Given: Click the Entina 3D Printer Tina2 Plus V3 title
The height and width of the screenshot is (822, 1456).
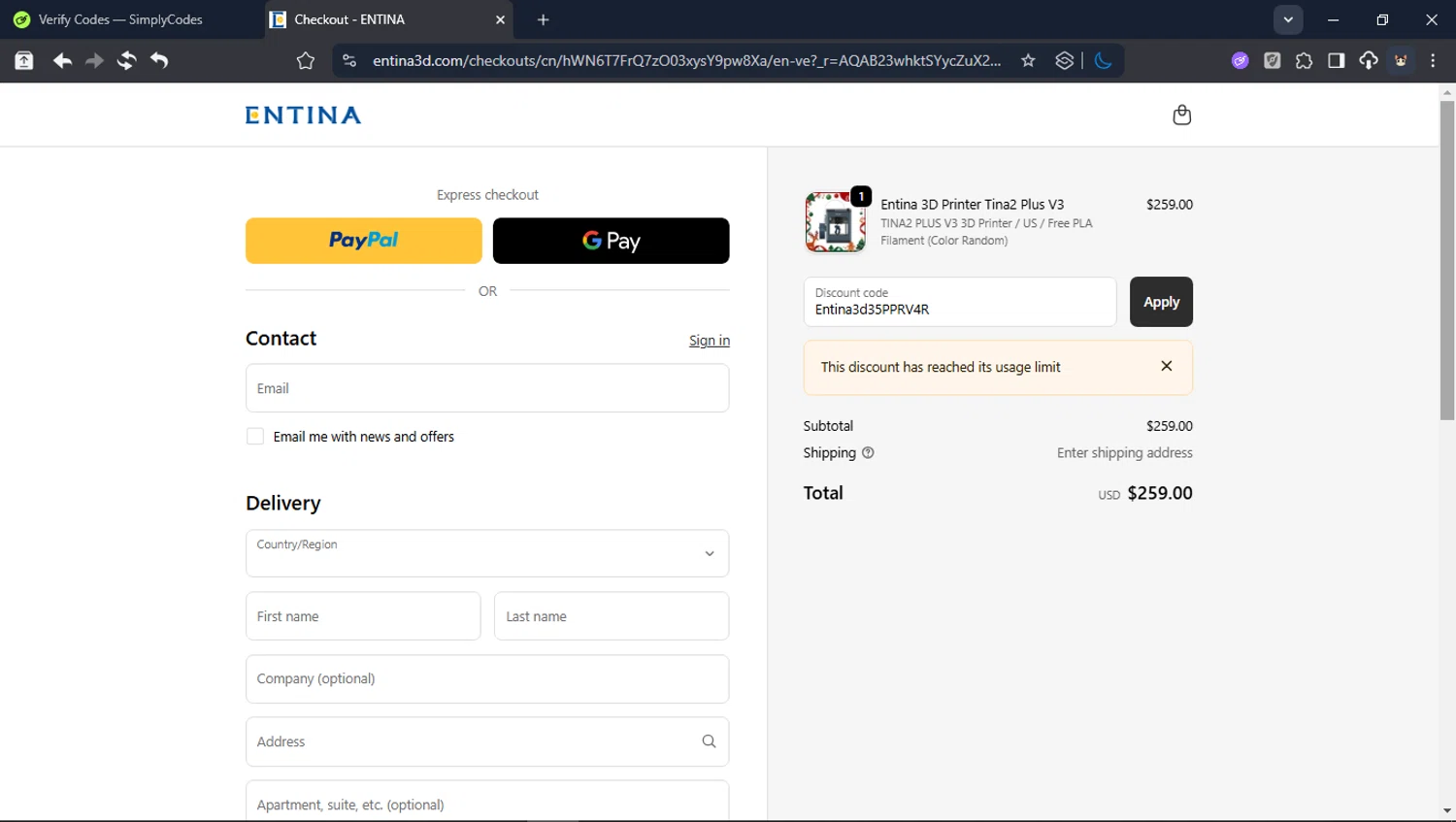Looking at the screenshot, I should point(972,204).
